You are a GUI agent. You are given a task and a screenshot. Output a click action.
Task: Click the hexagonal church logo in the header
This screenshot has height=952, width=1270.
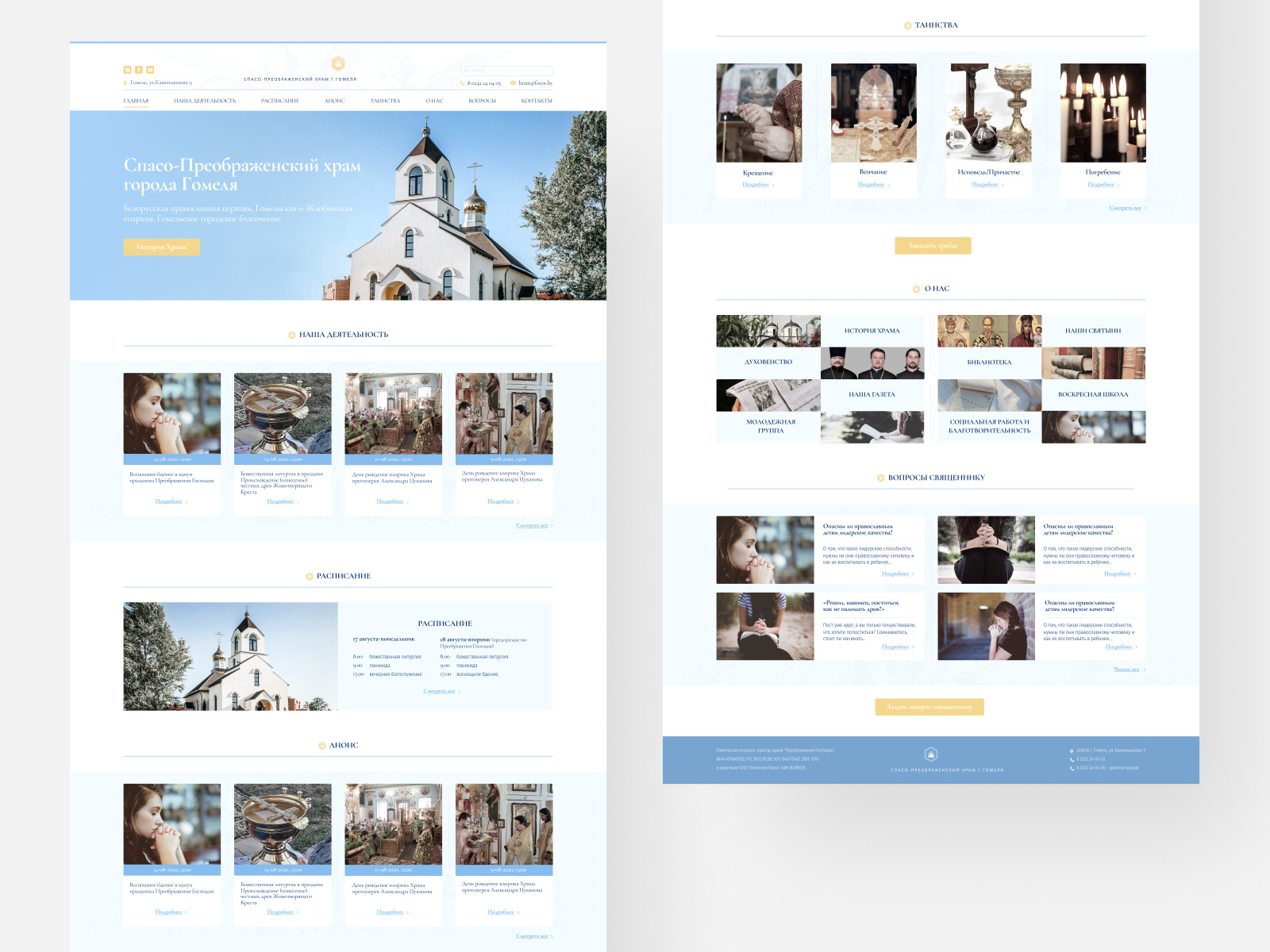pyautogui.click(x=338, y=63)
